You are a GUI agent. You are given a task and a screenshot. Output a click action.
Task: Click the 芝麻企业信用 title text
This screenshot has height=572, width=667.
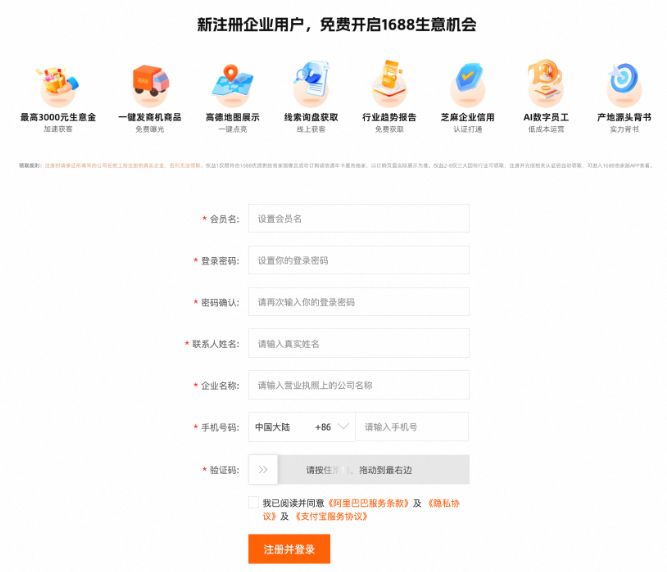pyautogui.click(x=467, y=117)
